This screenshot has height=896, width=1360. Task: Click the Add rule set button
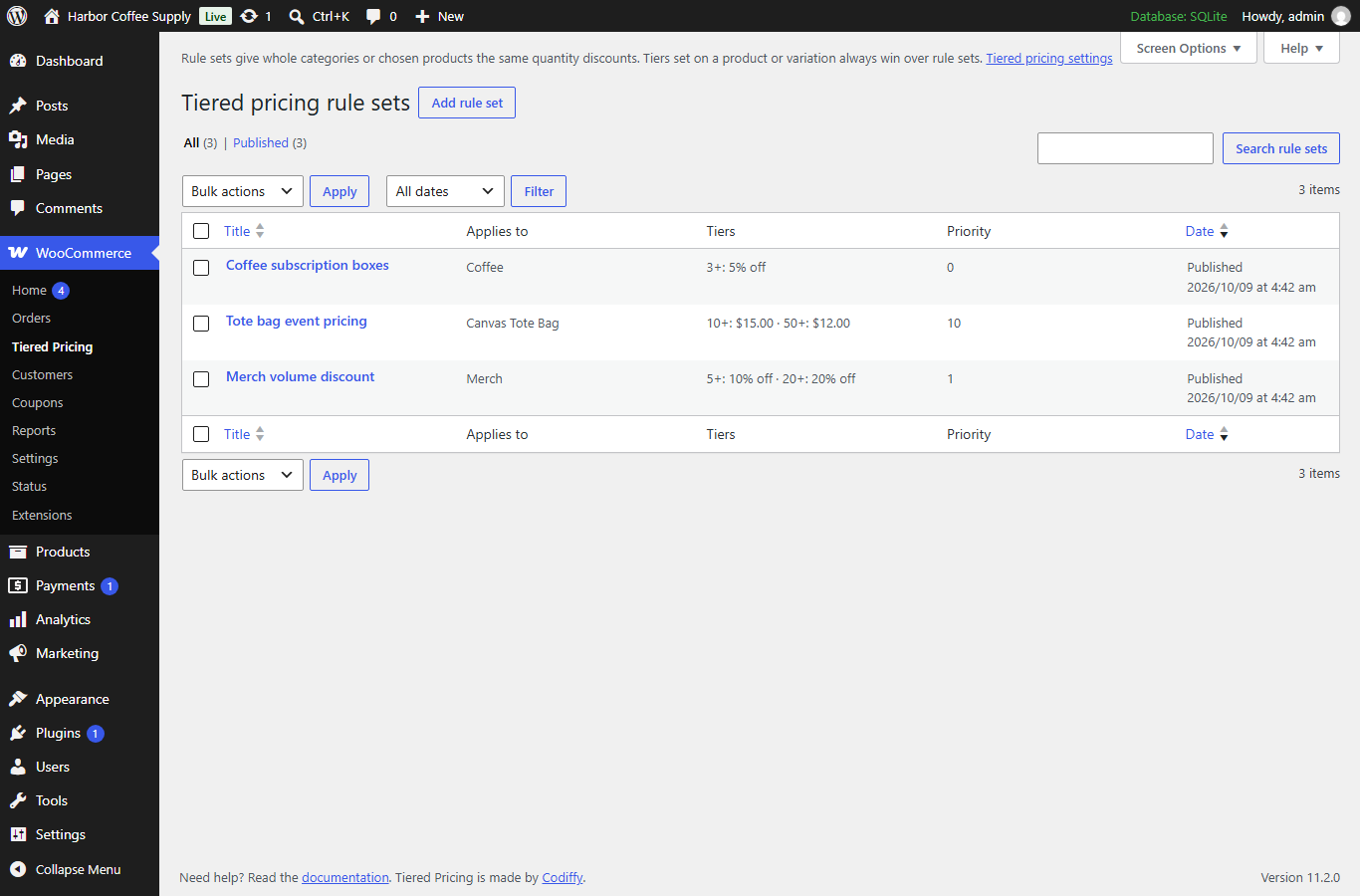tap(467, 103)
